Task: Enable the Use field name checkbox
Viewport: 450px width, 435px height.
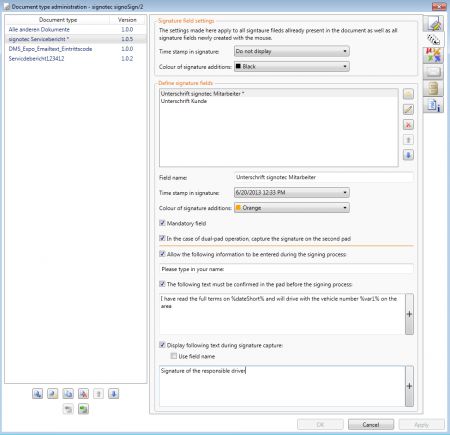Action: [x=174, y=356]
